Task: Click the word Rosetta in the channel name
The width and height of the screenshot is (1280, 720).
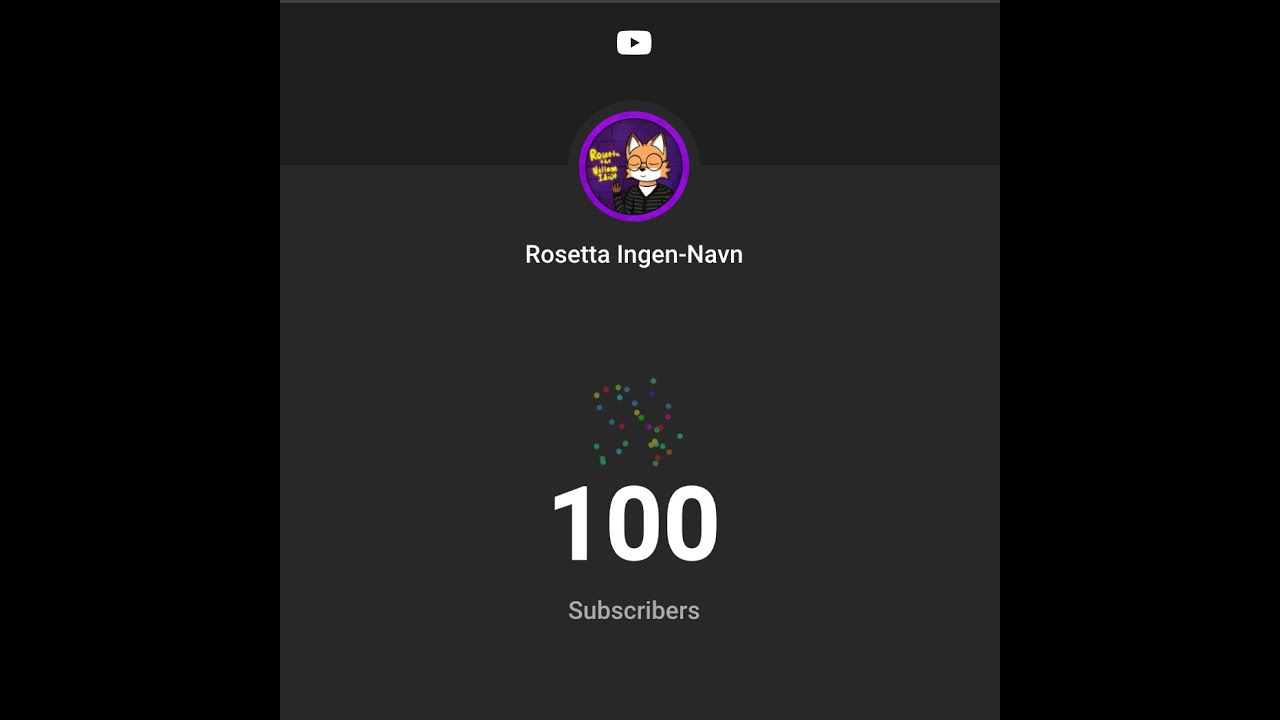Action: click(566, 255)
